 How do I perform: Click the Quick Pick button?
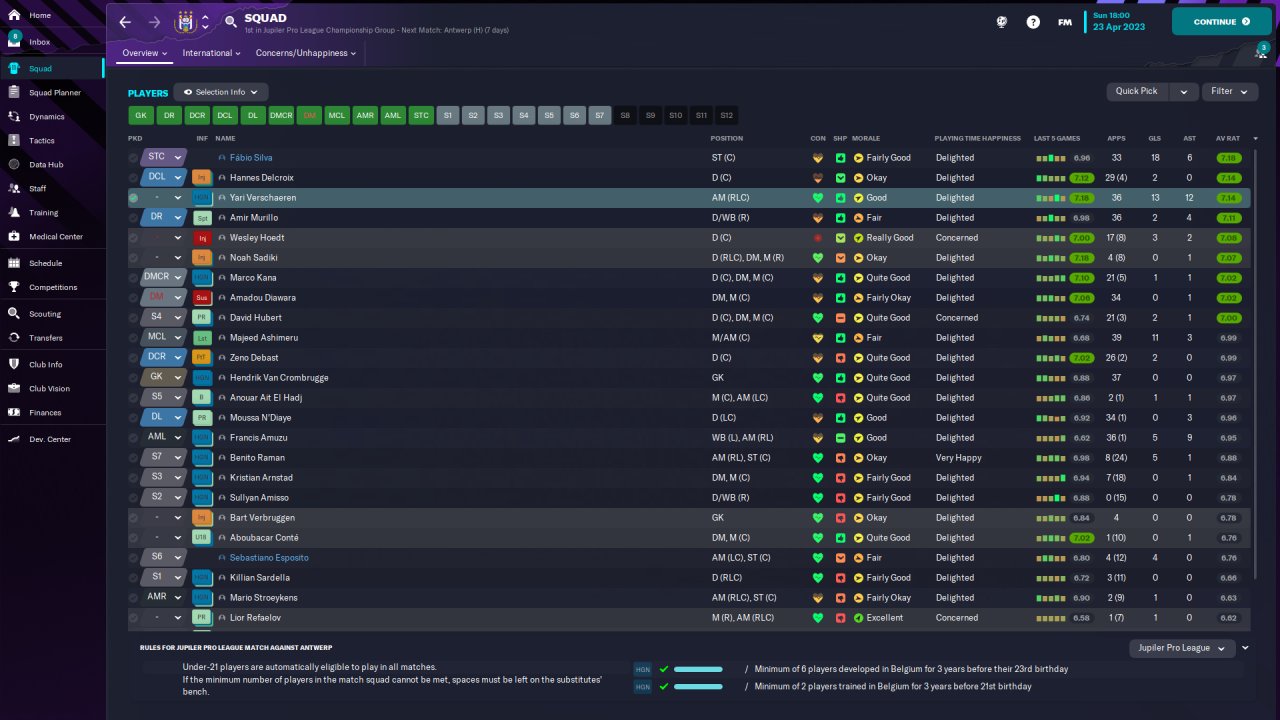click(1138, 91)
